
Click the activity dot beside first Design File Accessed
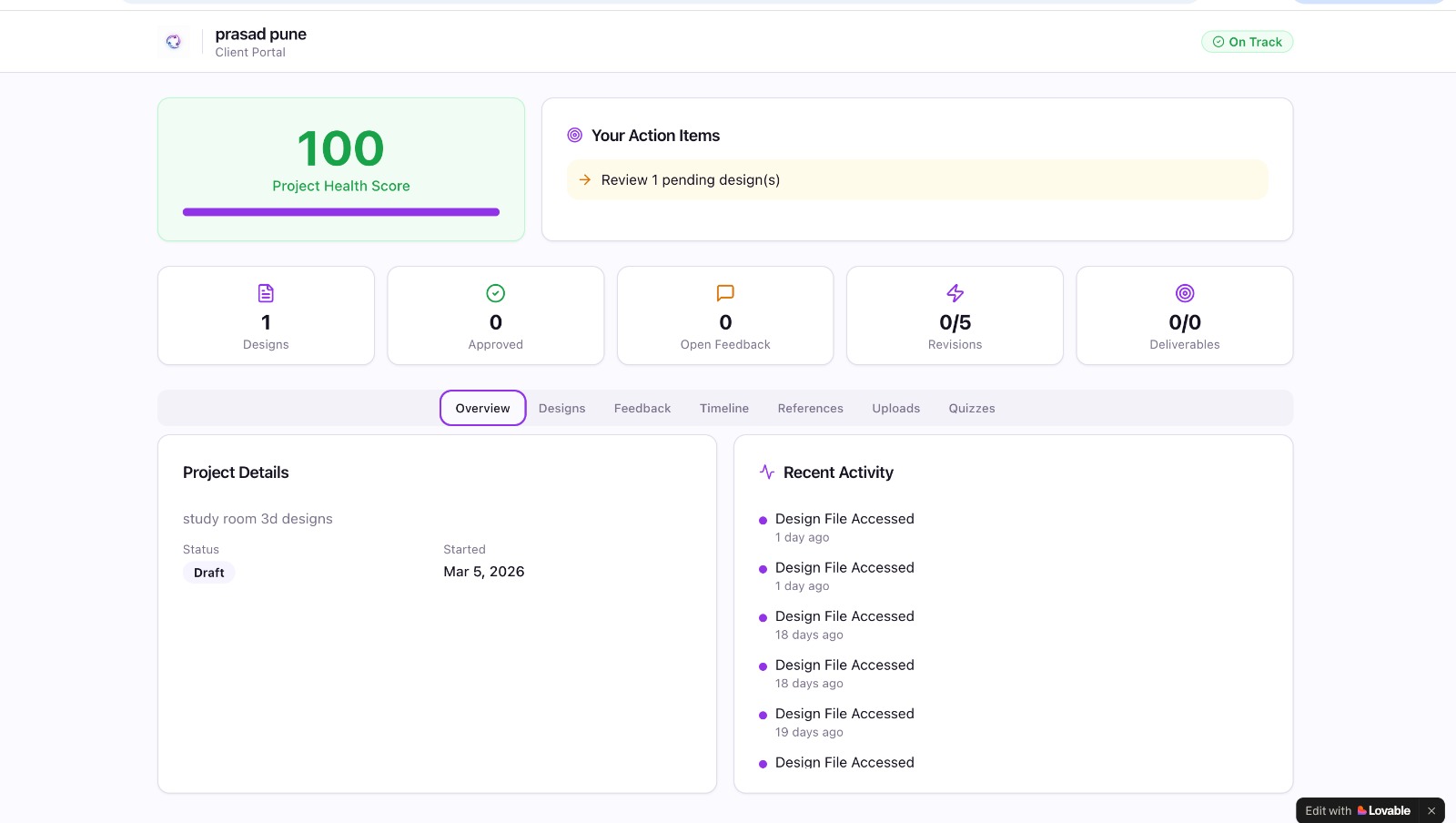point(763,520)
